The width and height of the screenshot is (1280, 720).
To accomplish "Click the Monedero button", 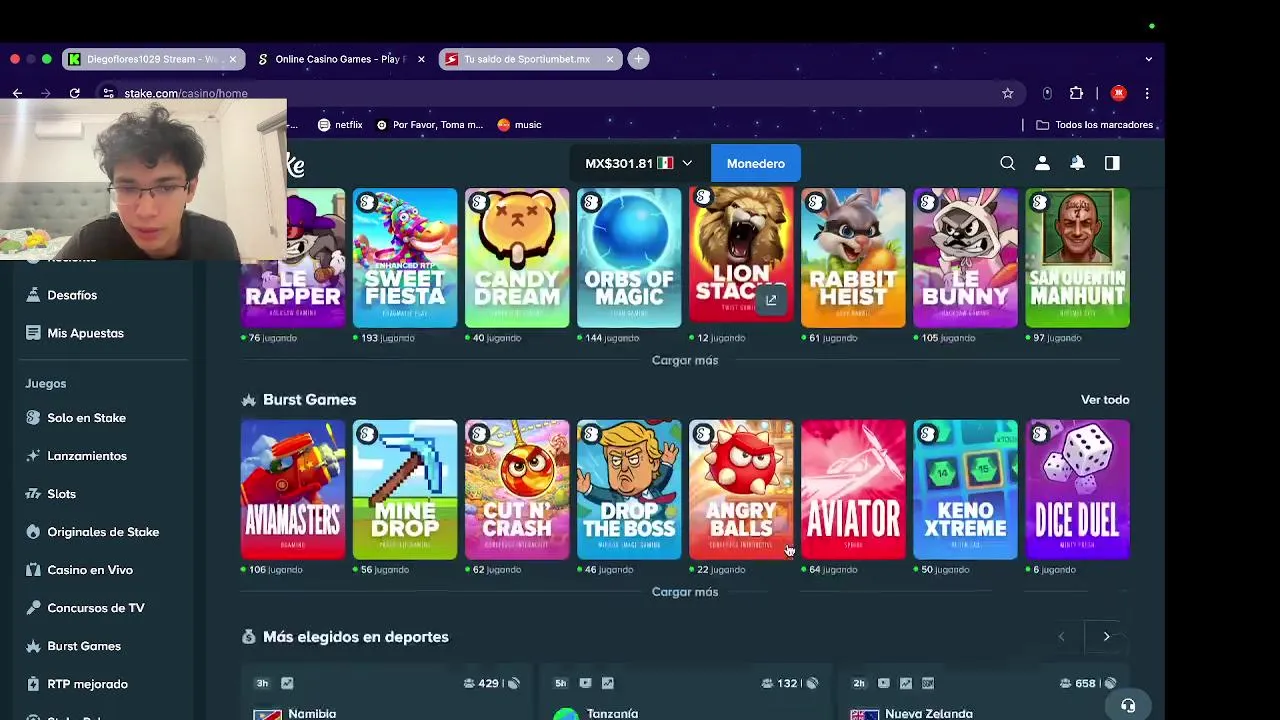I will [x=756, y=163].
